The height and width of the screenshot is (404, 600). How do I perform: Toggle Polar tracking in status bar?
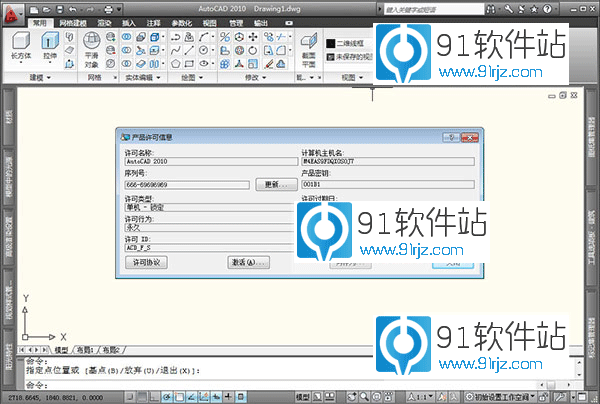[x=167, y=397]
